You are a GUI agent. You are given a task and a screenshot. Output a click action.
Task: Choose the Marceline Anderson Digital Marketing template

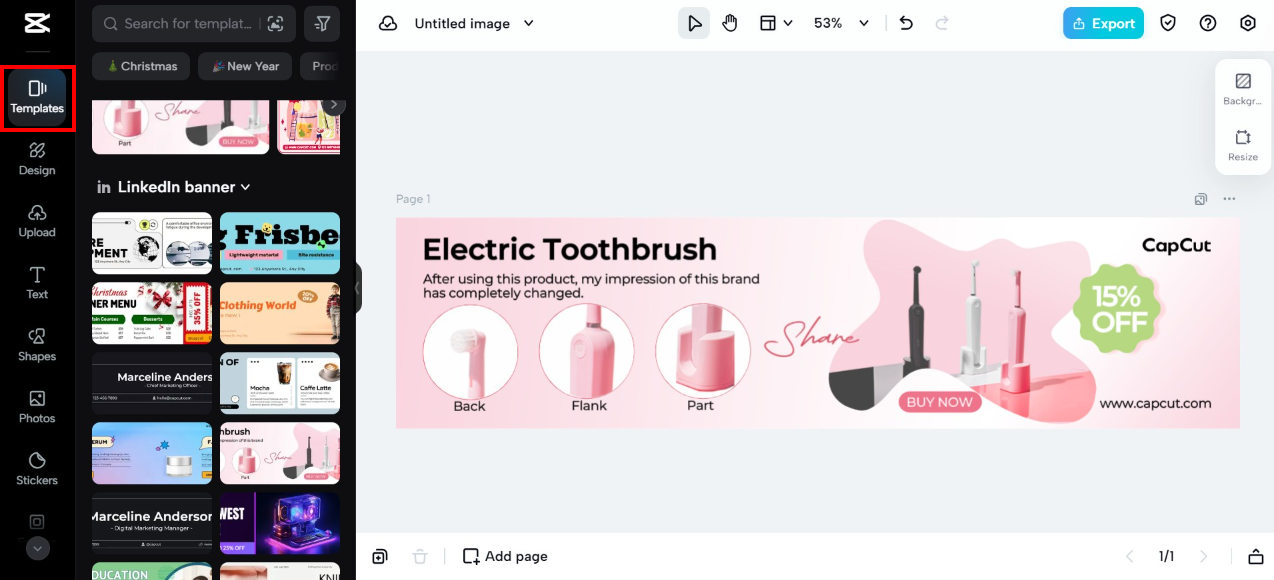point(152,523)
